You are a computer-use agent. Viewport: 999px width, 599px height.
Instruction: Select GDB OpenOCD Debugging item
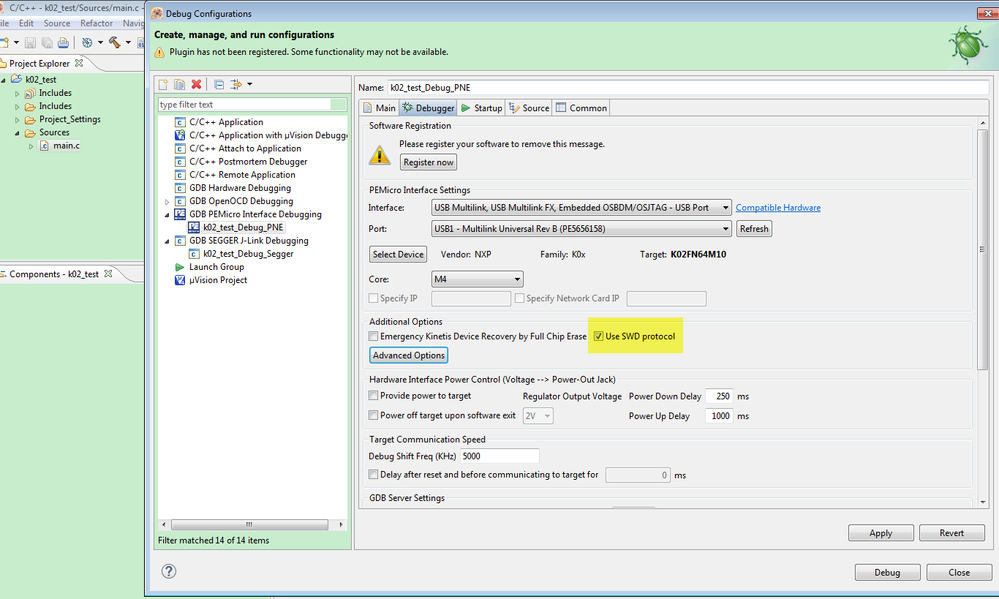point(241,201)
